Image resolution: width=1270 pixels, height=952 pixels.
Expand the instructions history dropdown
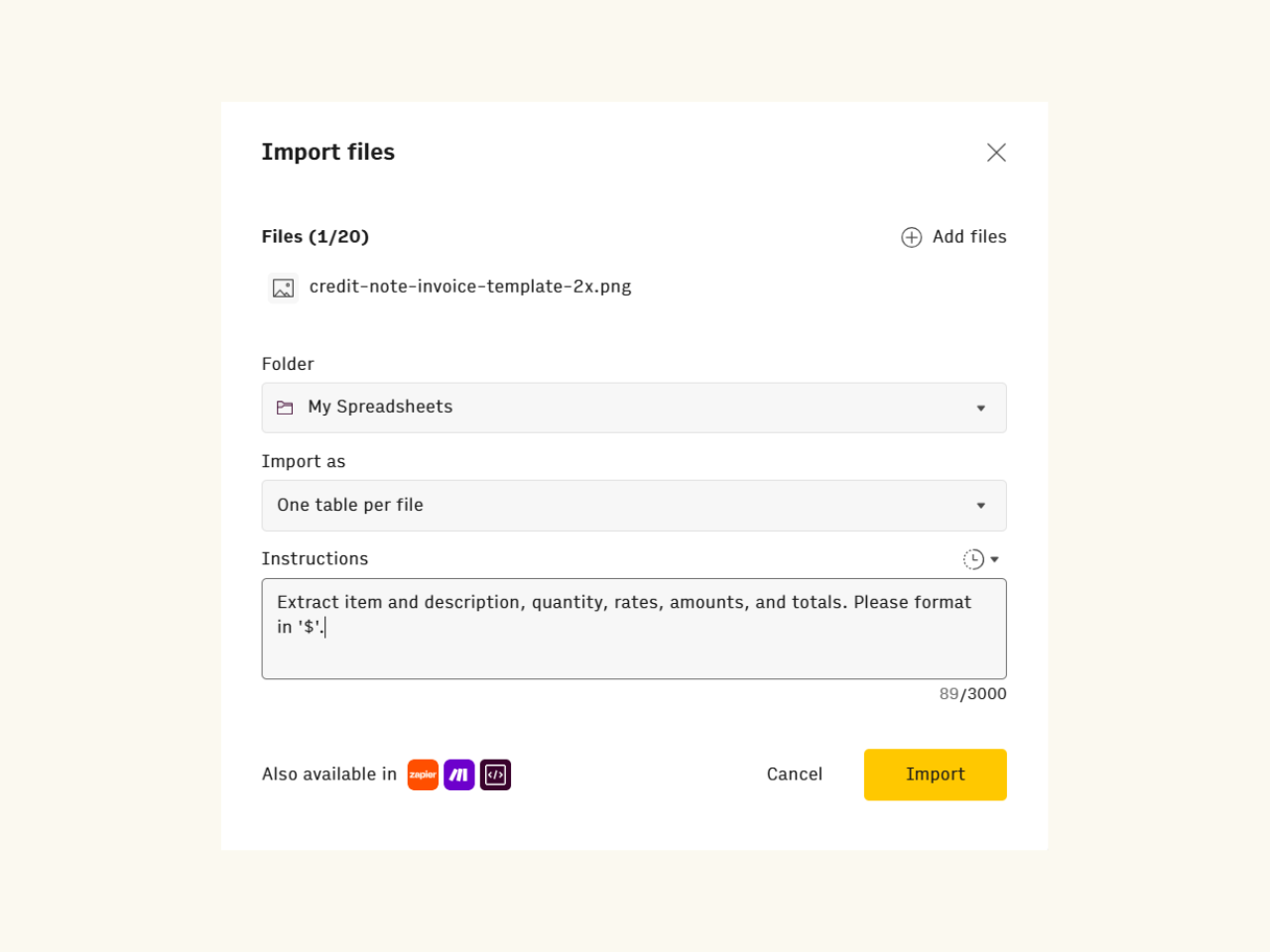pos(993,558)
